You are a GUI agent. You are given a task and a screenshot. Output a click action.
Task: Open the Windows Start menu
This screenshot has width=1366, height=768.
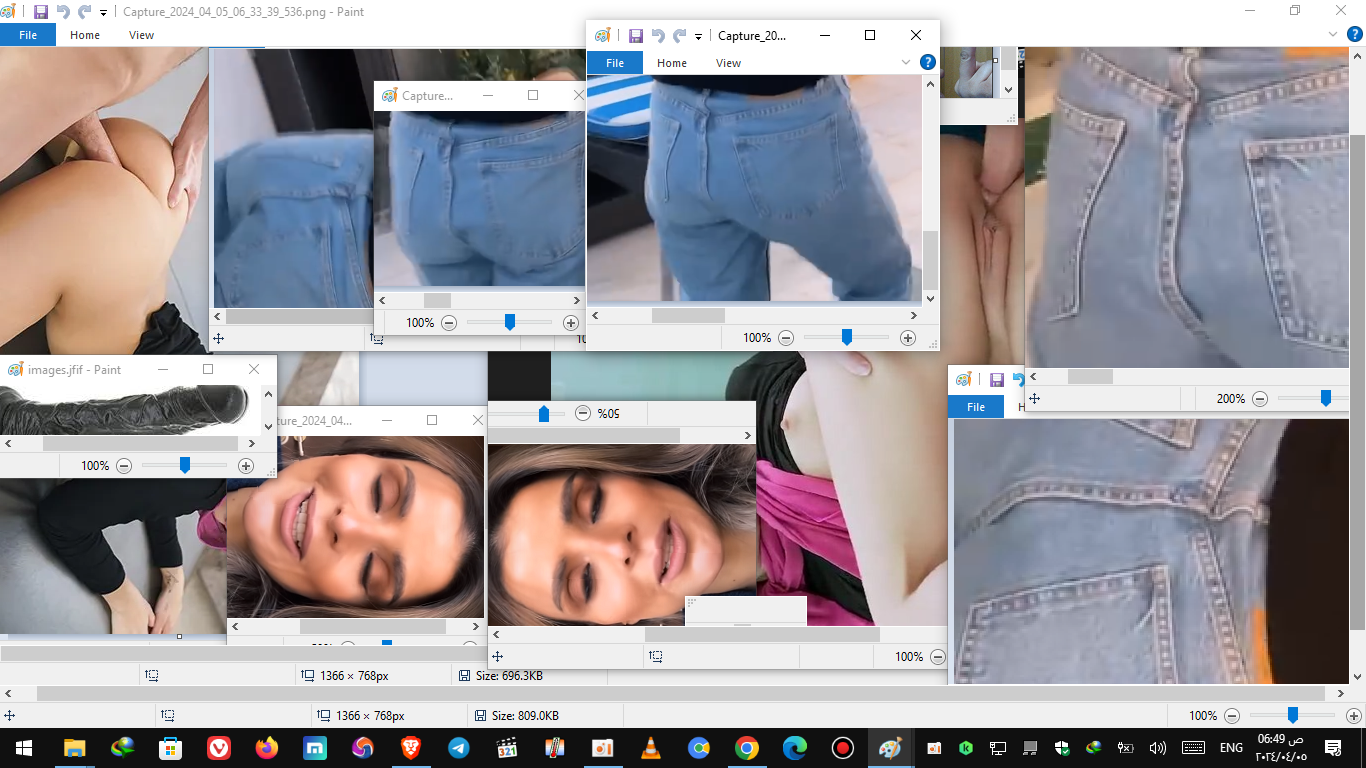23,748
